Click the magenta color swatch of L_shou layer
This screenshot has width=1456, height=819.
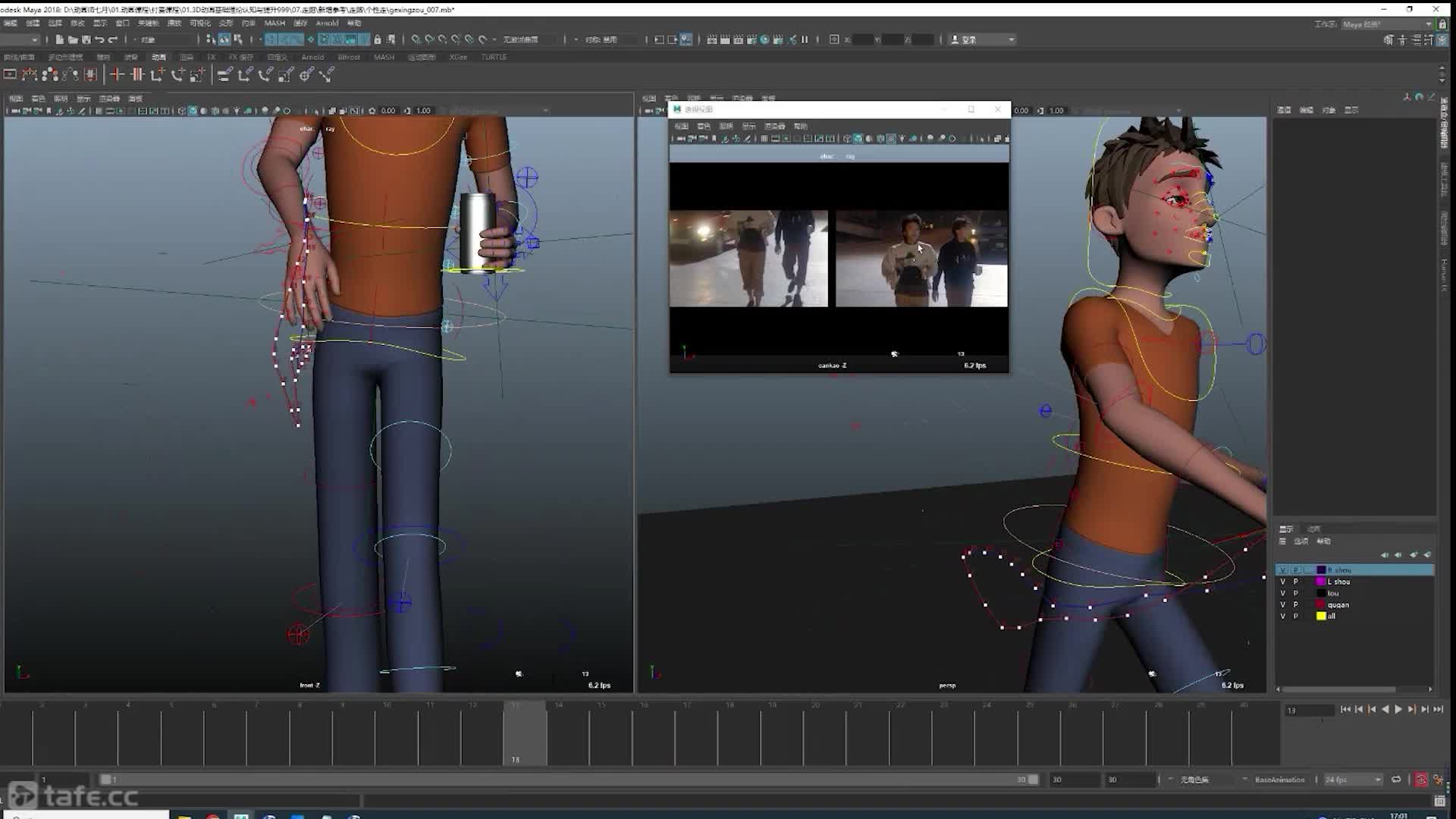pyautogui.click(x=1320, y=582)
